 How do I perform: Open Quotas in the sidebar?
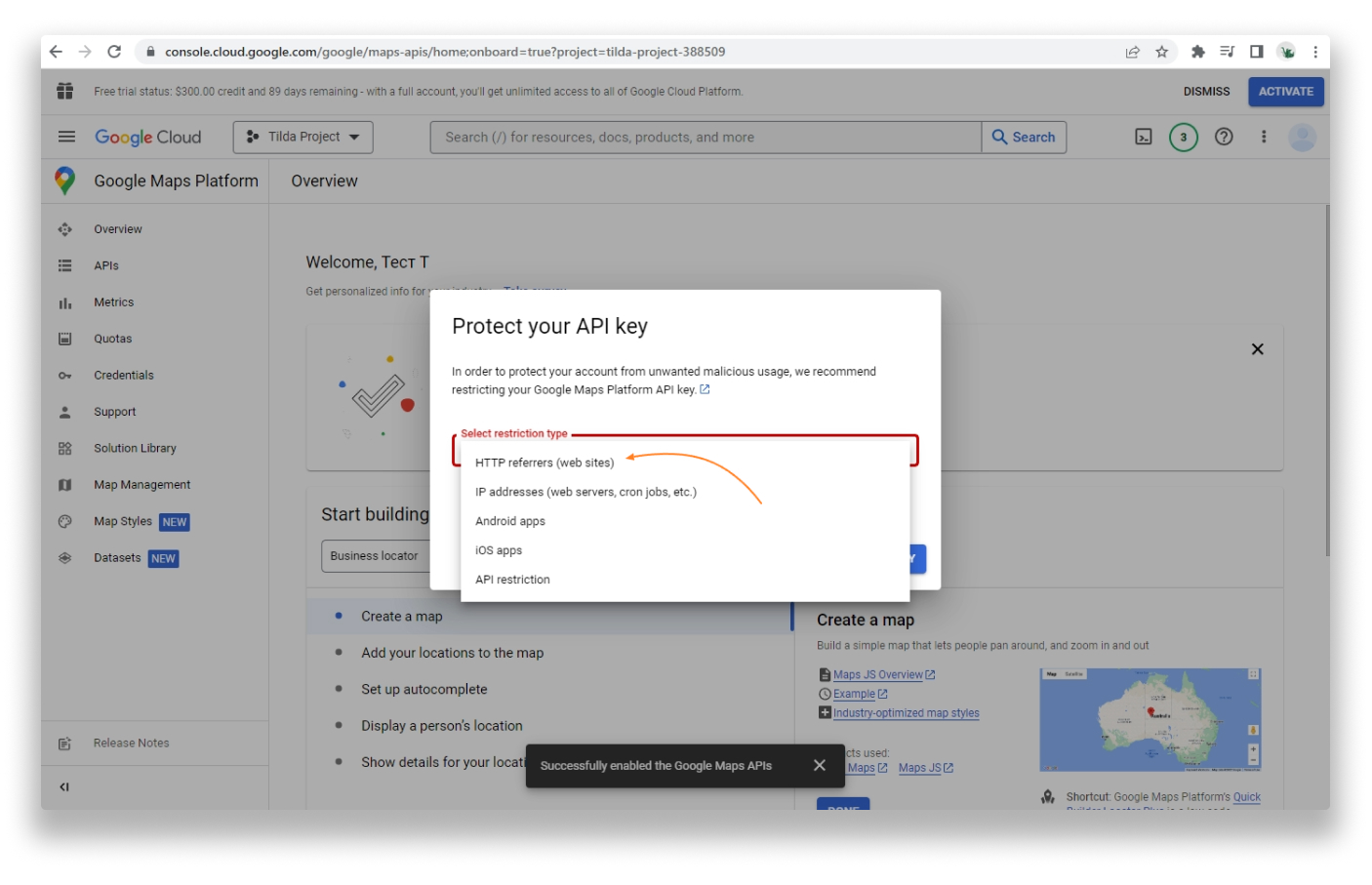pos(113,339)
